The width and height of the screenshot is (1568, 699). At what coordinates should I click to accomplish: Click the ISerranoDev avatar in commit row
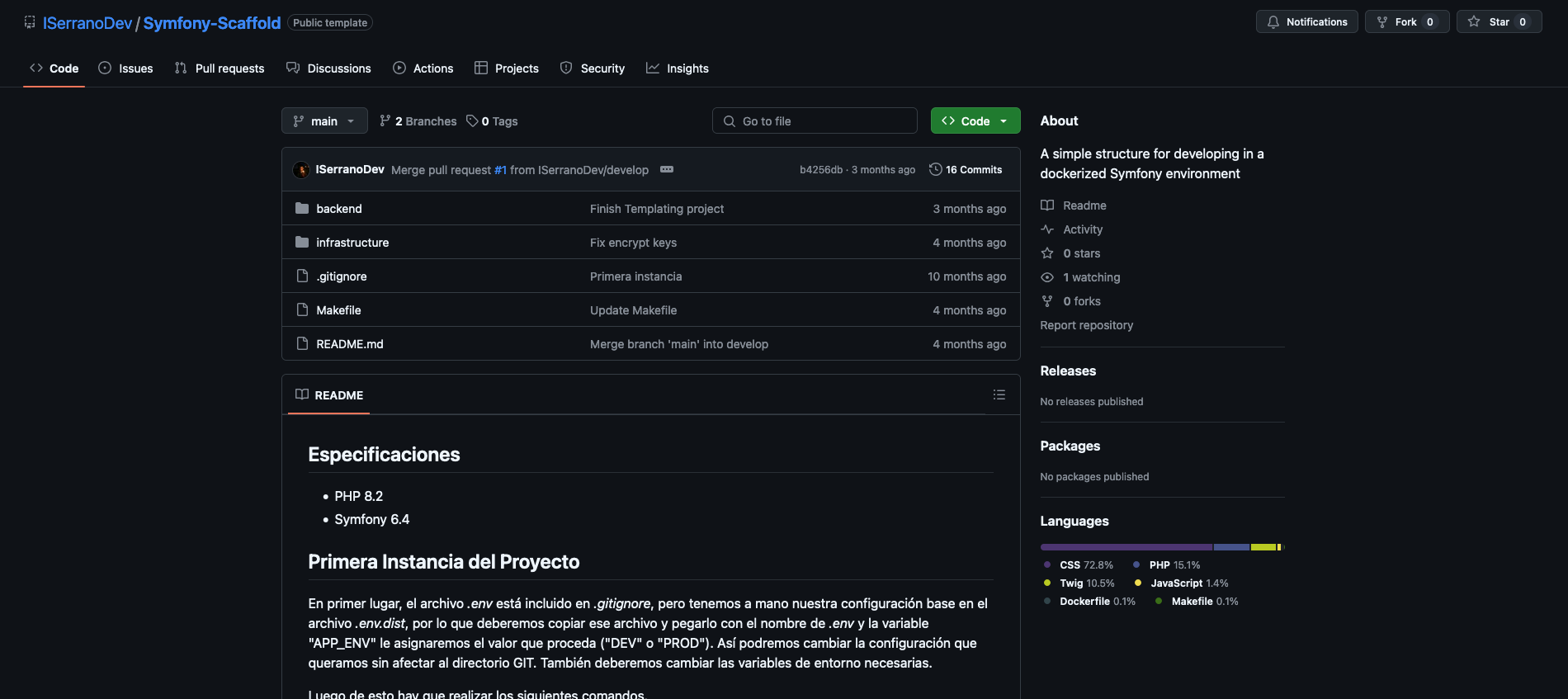[x=301, y=170]
